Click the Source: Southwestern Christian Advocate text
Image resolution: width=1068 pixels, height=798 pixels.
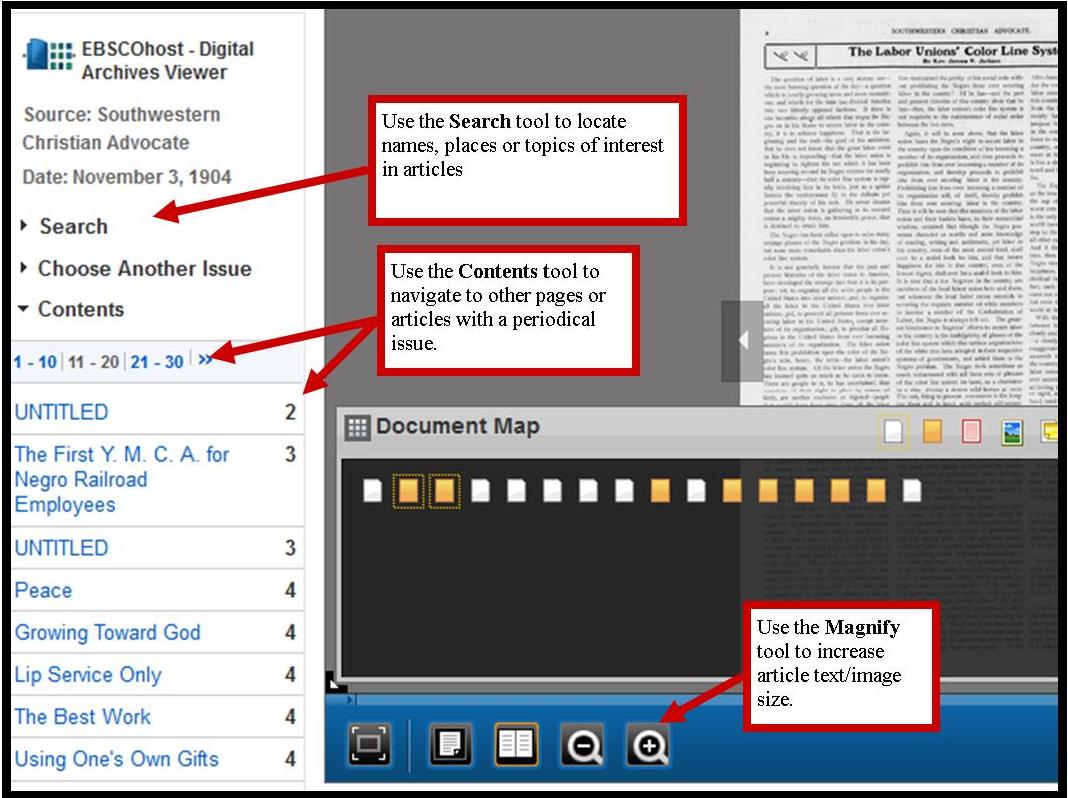[121, 128]
